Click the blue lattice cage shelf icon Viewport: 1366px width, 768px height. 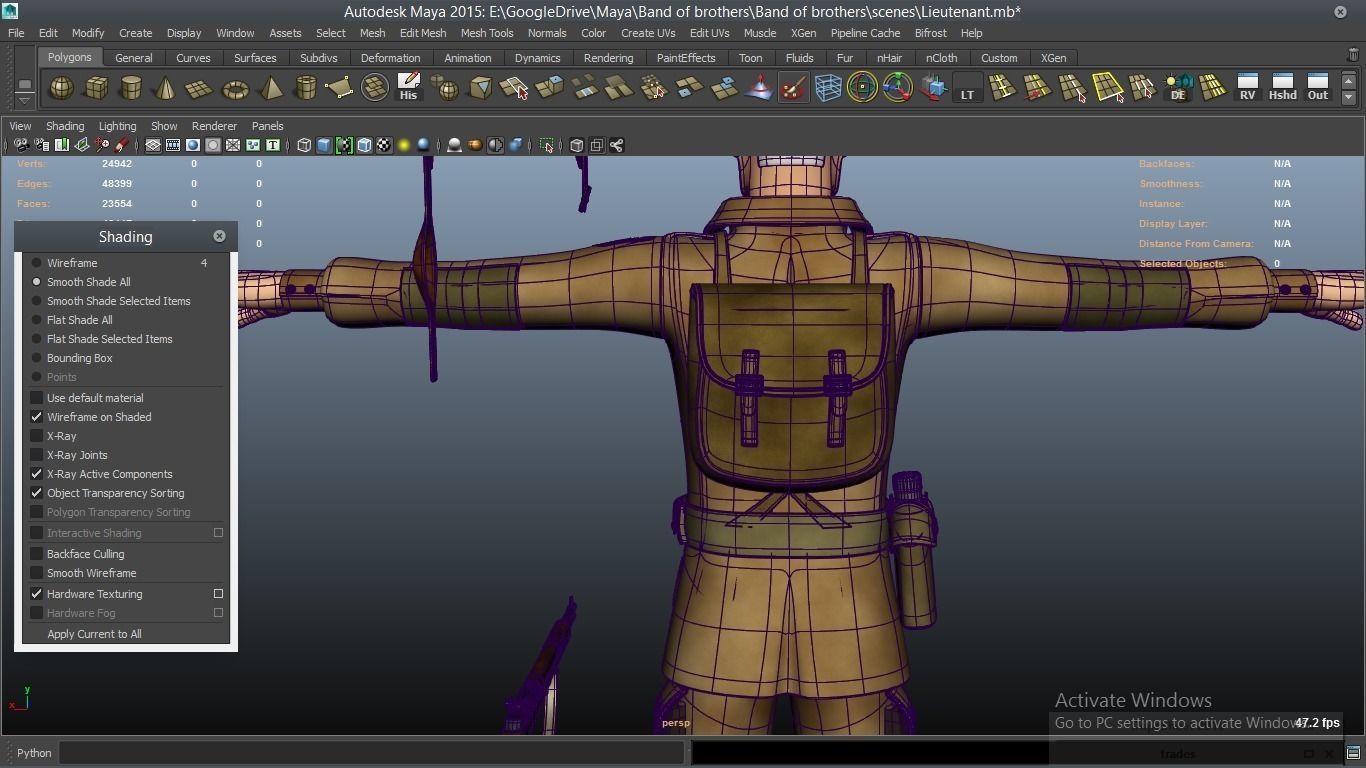[x=828, y=88]
